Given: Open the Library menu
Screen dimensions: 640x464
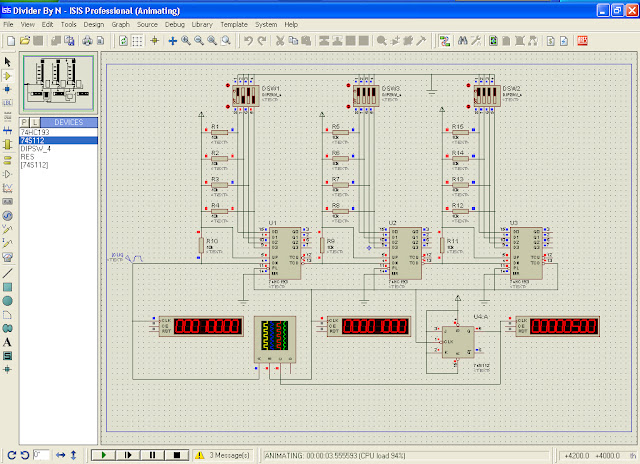Looking at the screenshot, I should tap(202, 24).
